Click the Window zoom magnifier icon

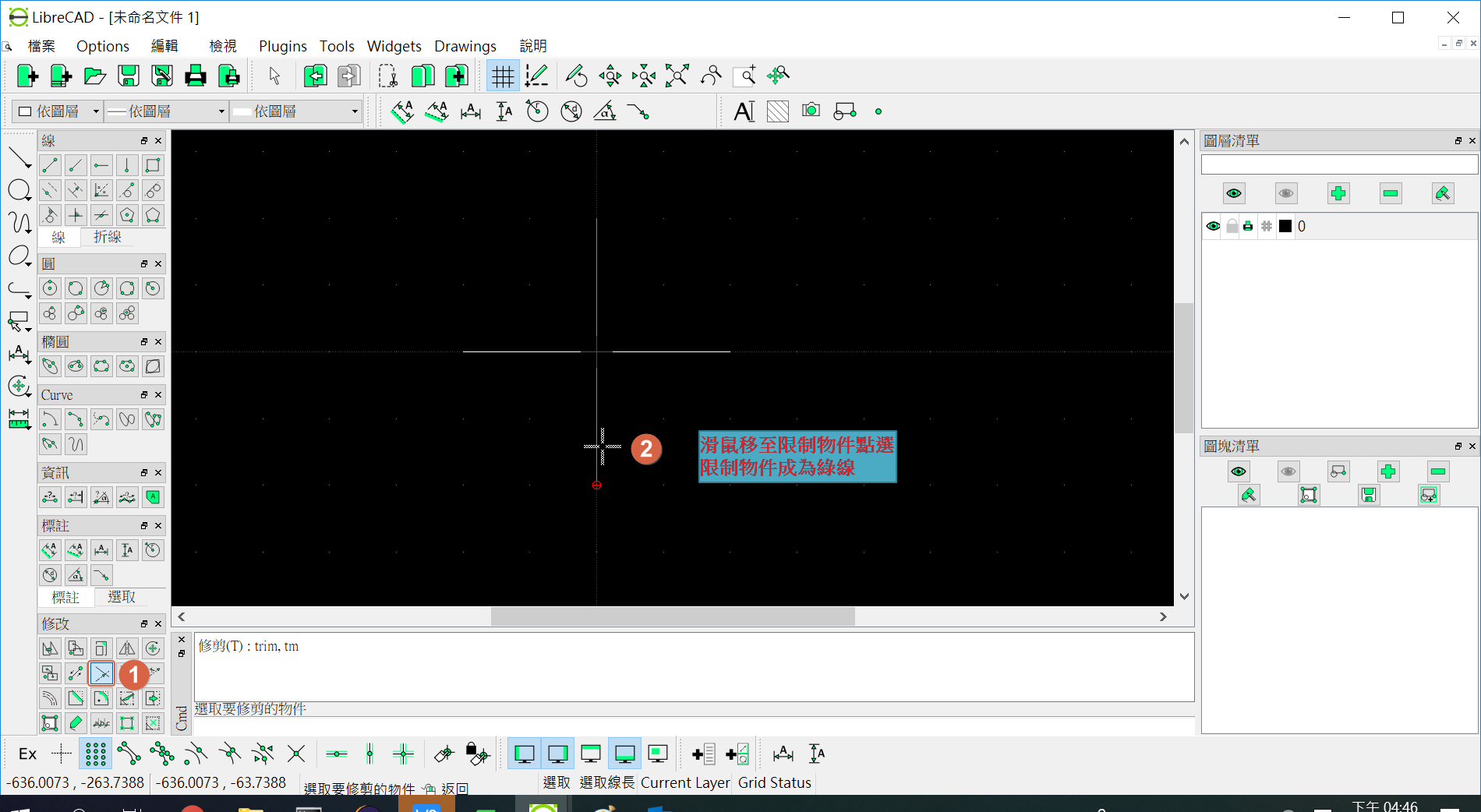coord(744,76)
